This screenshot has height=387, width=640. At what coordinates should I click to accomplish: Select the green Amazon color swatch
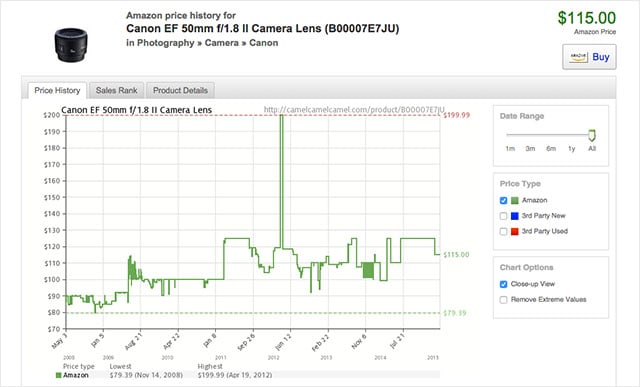(x=514, y=200)
